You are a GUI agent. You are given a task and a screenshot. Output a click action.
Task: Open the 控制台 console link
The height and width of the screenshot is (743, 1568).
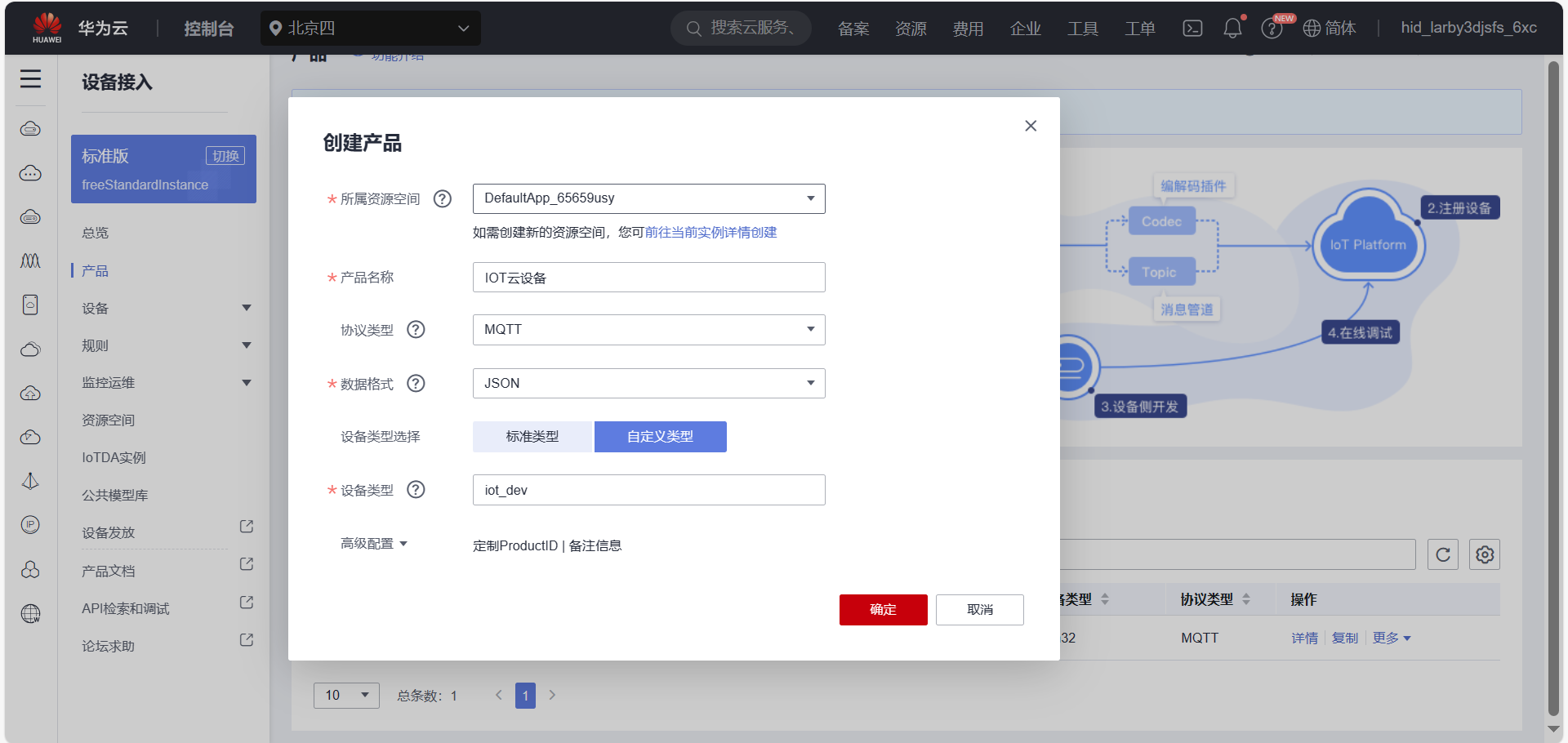[x=209, y=29]
